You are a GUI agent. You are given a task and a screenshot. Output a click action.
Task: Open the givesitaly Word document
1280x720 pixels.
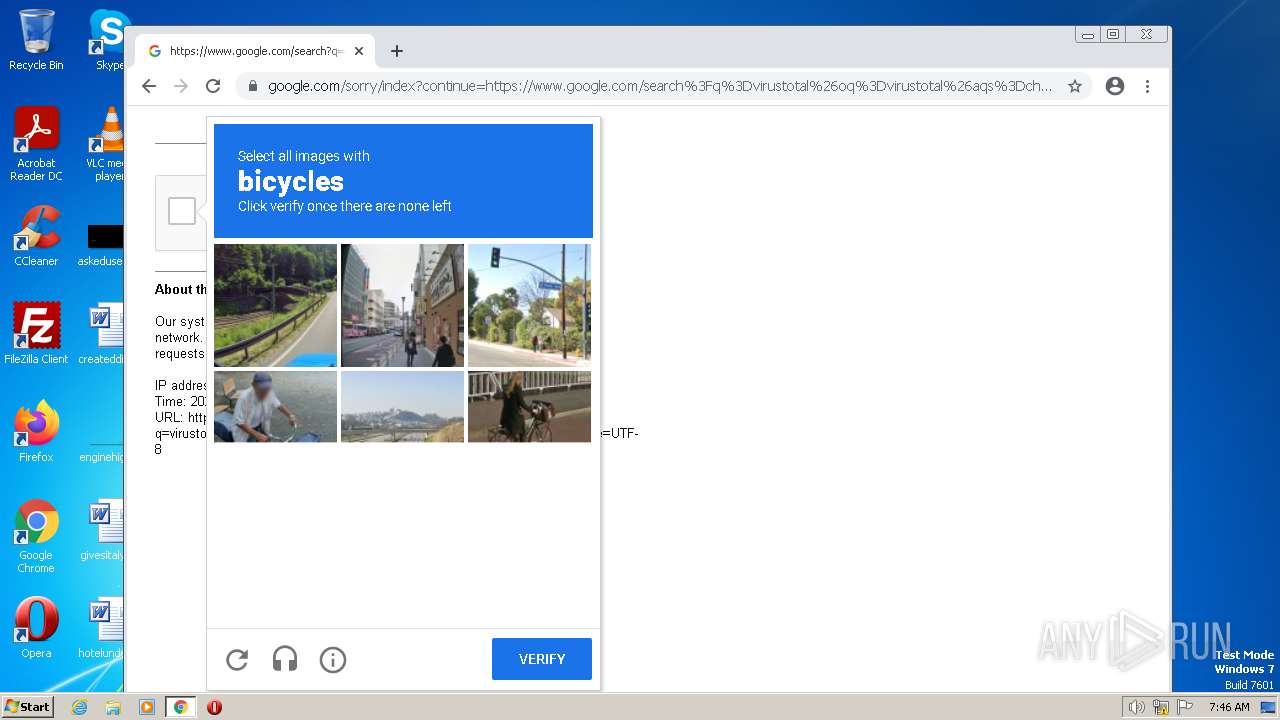(x=103, y=530)
